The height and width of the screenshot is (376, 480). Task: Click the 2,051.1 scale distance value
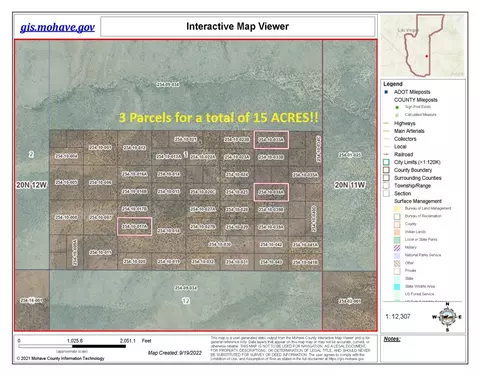pos(128,341)
